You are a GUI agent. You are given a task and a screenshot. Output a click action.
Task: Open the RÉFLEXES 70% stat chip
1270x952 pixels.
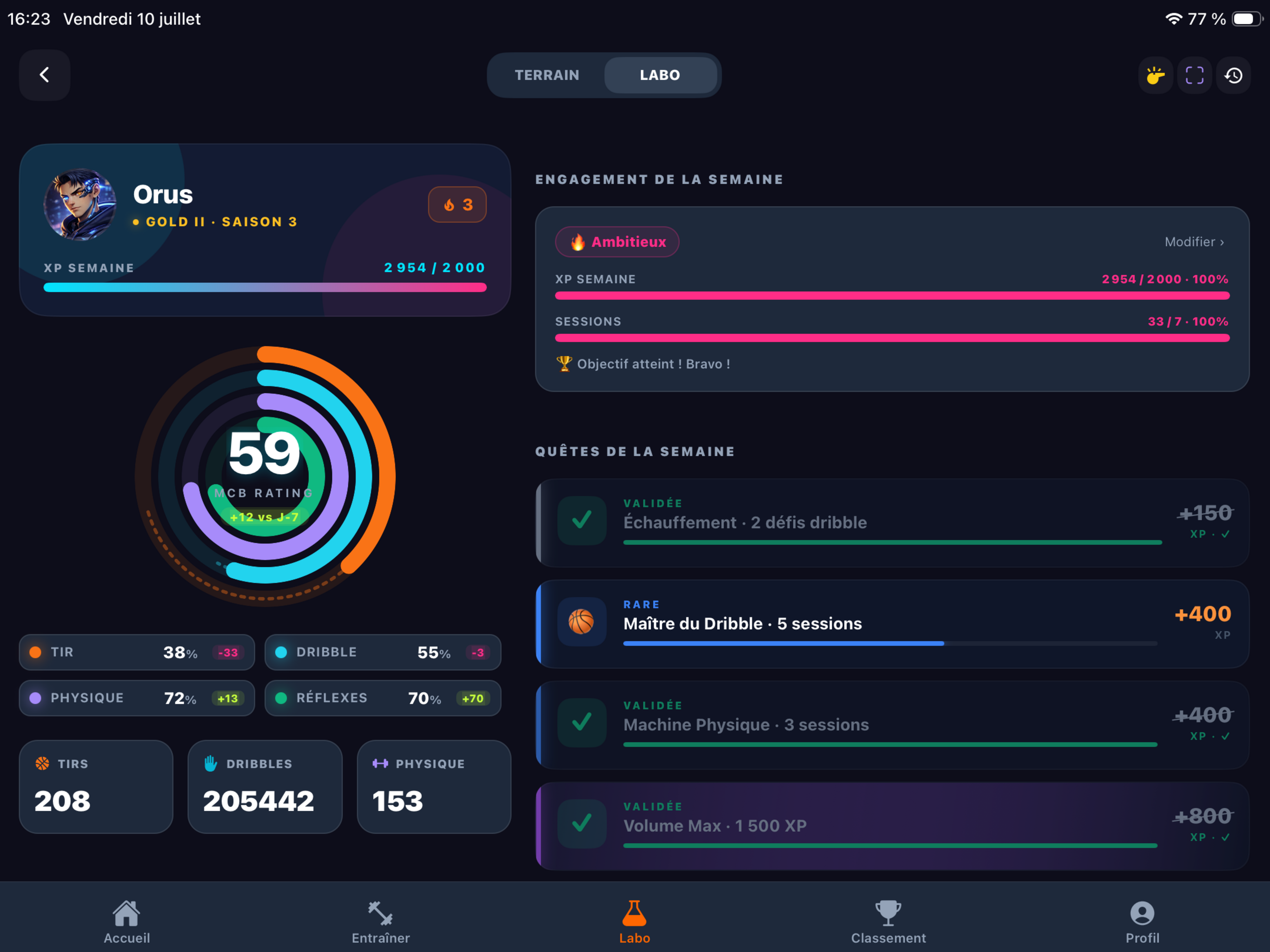click(383, 698)
